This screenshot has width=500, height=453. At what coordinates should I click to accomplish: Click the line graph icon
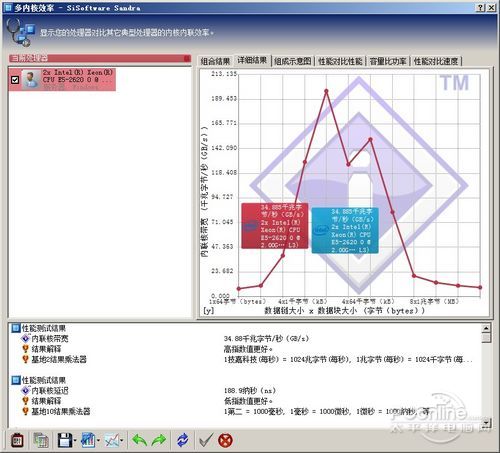point(111,440)
